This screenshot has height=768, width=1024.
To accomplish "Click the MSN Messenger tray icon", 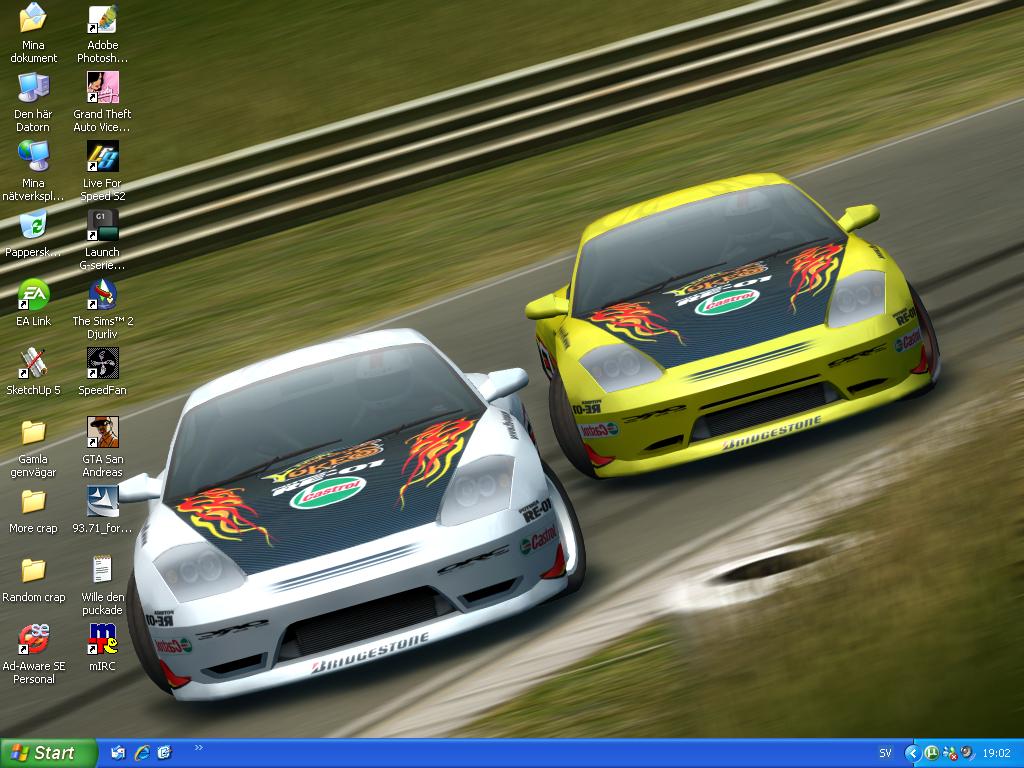I will pos(950,754).
